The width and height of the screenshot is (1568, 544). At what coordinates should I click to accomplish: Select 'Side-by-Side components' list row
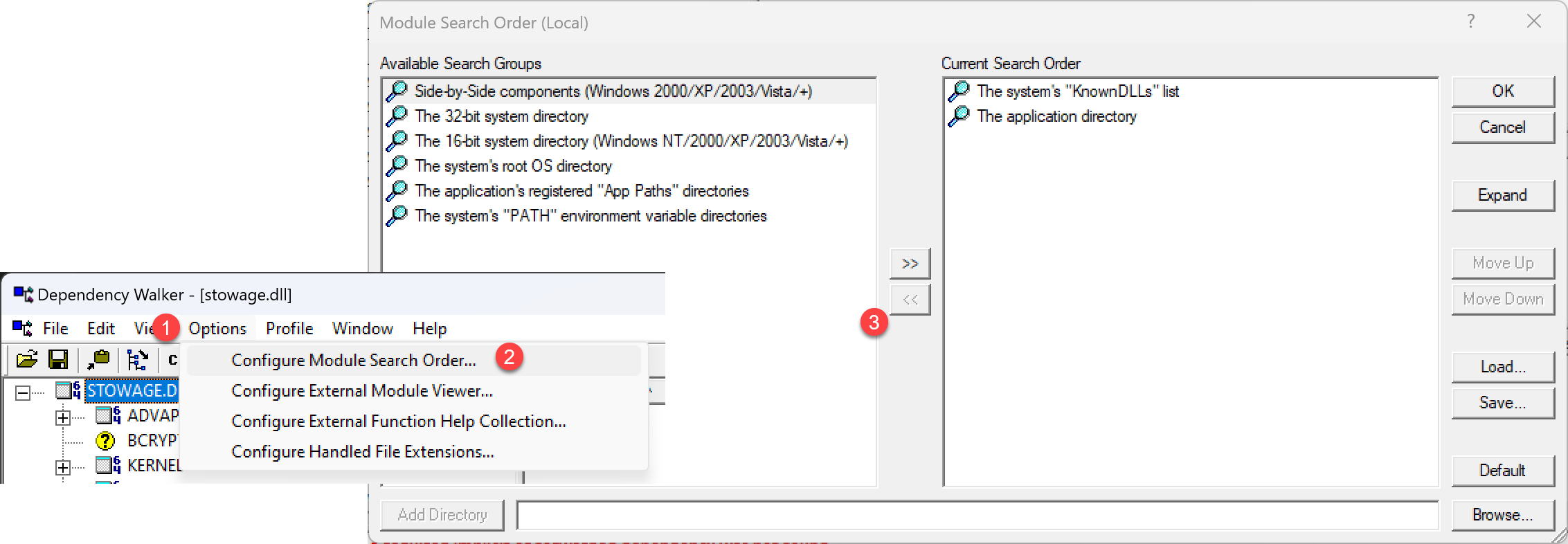[630, 91]
